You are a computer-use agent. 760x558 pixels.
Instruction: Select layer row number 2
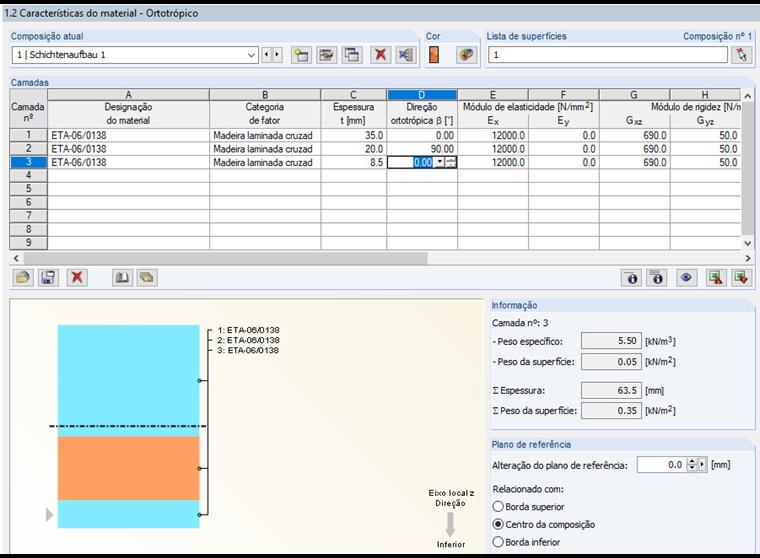[x=29, y=149]
